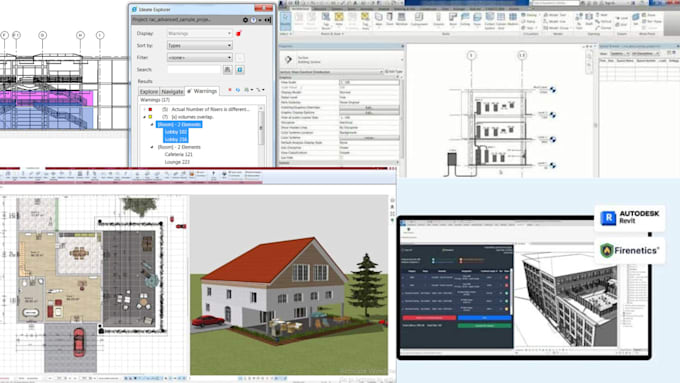Click the Revit title bar search box
680x383 pixels.
pos(556,3)
